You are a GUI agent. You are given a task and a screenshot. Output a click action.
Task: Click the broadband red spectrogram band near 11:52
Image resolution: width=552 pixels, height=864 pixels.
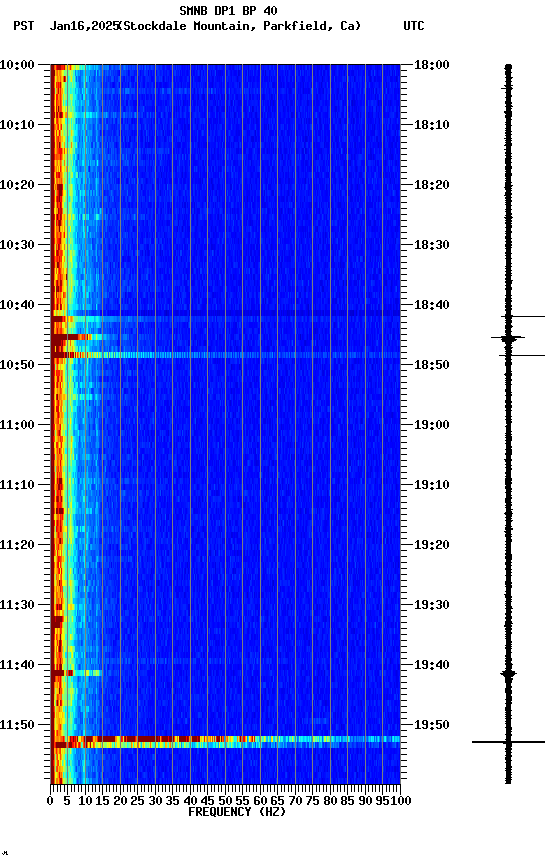tap(225, 739)
